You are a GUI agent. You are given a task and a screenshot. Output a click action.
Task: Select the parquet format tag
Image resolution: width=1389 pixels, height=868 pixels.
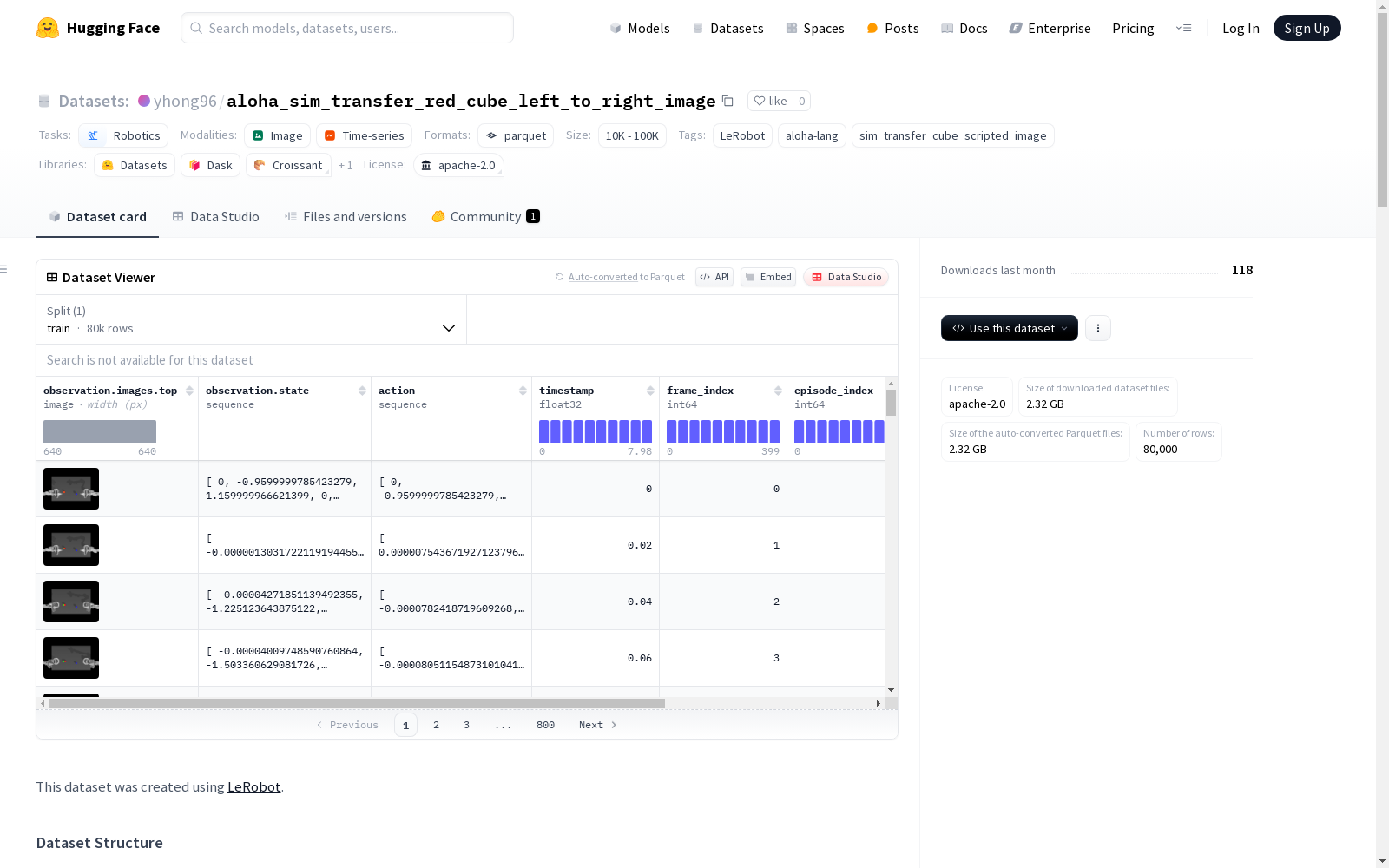click(x=516, y=135)
